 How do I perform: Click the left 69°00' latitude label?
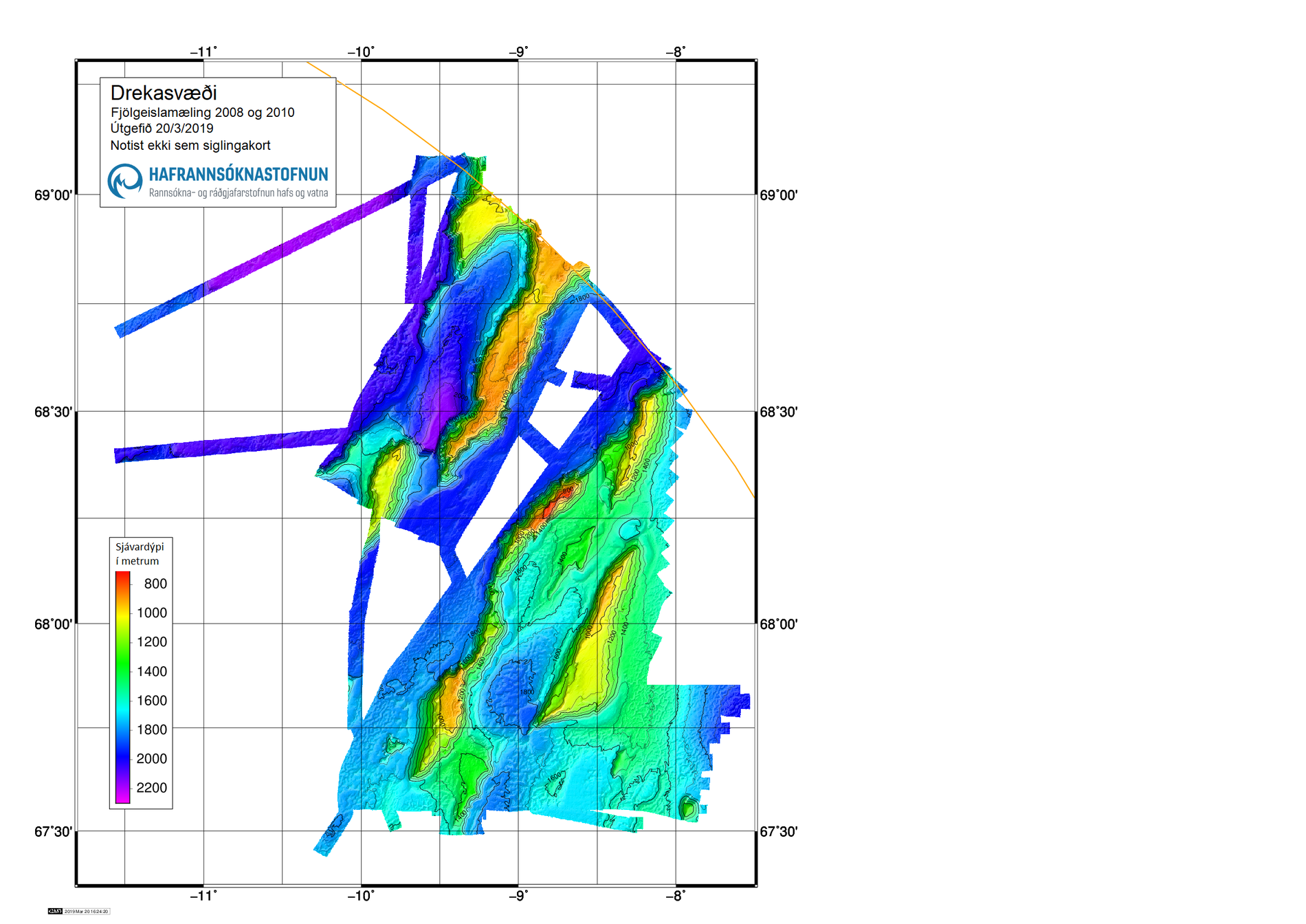(53, 195)
